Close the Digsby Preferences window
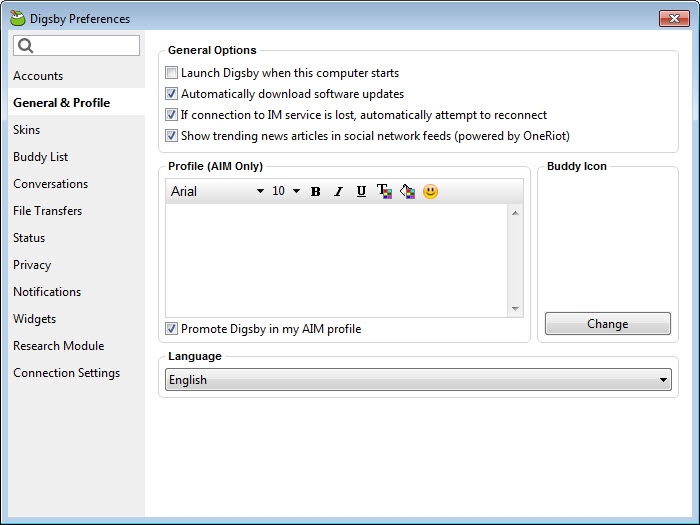The image size is (700, 525). (x=674, y=18)
